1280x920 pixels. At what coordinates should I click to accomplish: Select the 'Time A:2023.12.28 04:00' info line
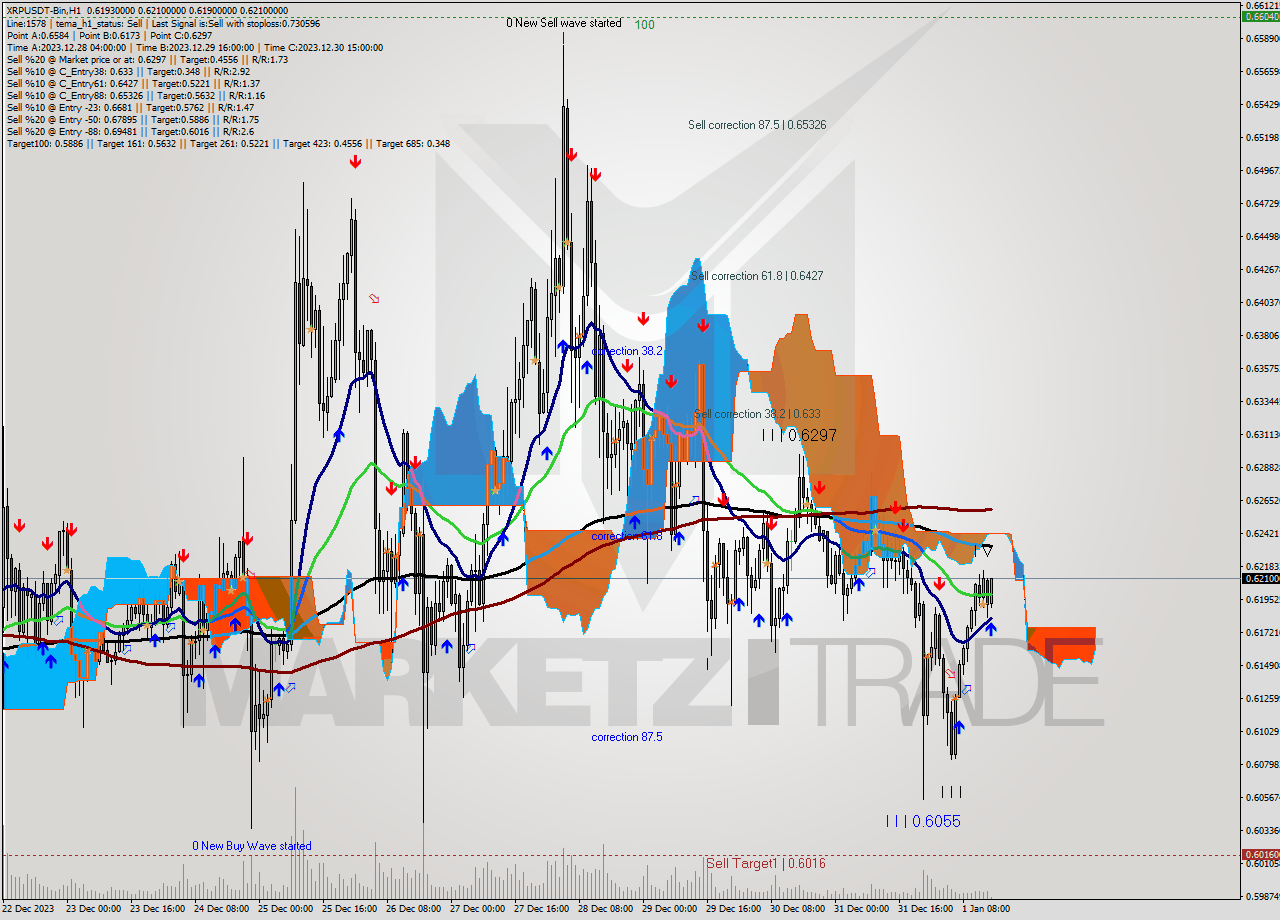coord(194,47)
